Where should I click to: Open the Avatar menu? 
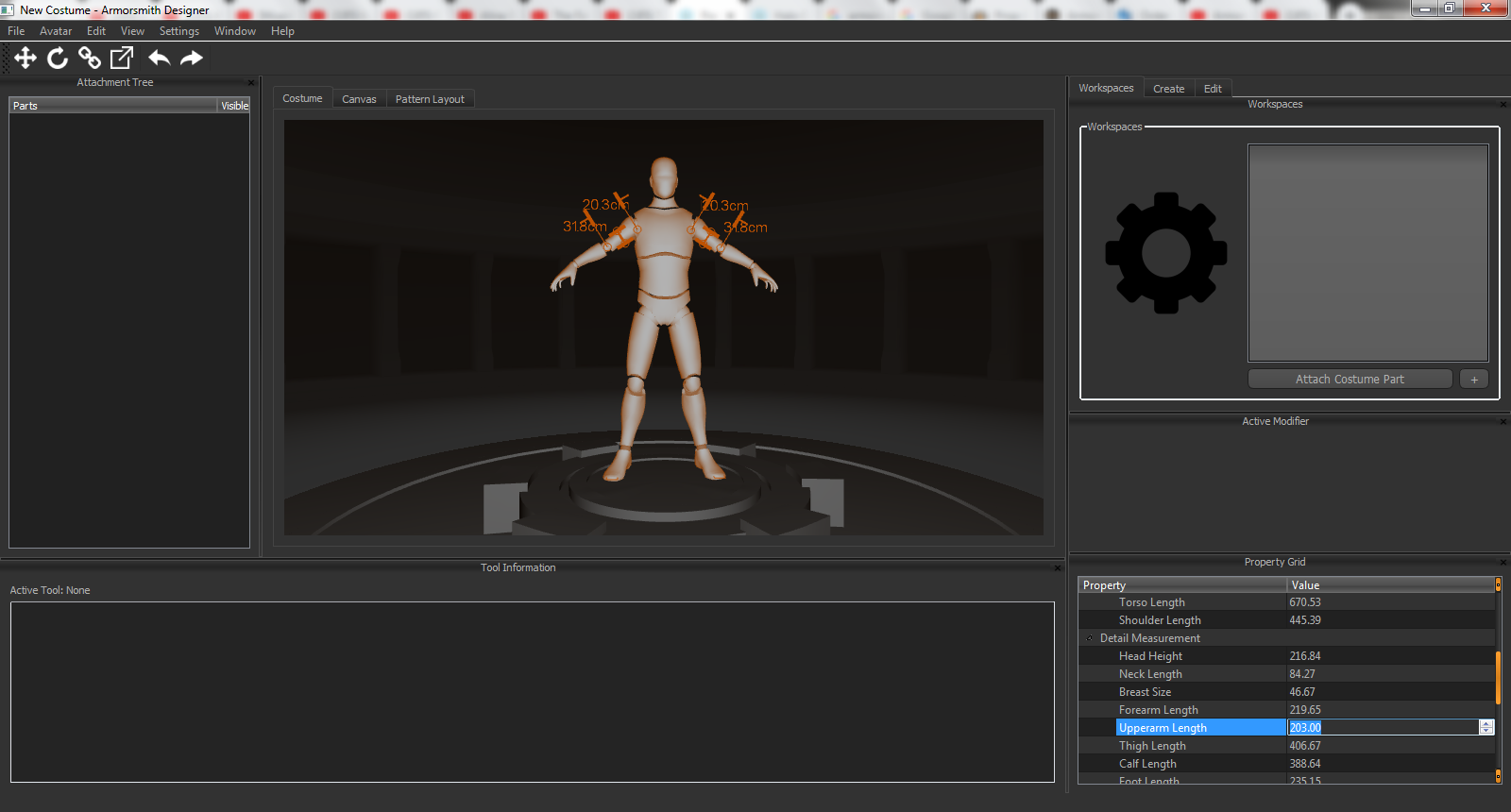[56, 31]
